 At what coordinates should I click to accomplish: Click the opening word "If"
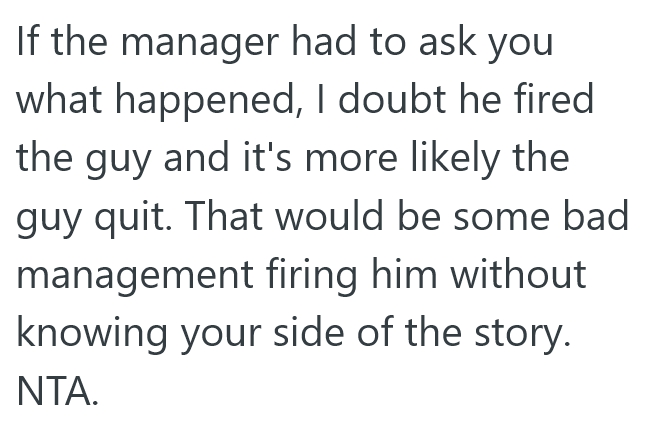coord(28,44)
